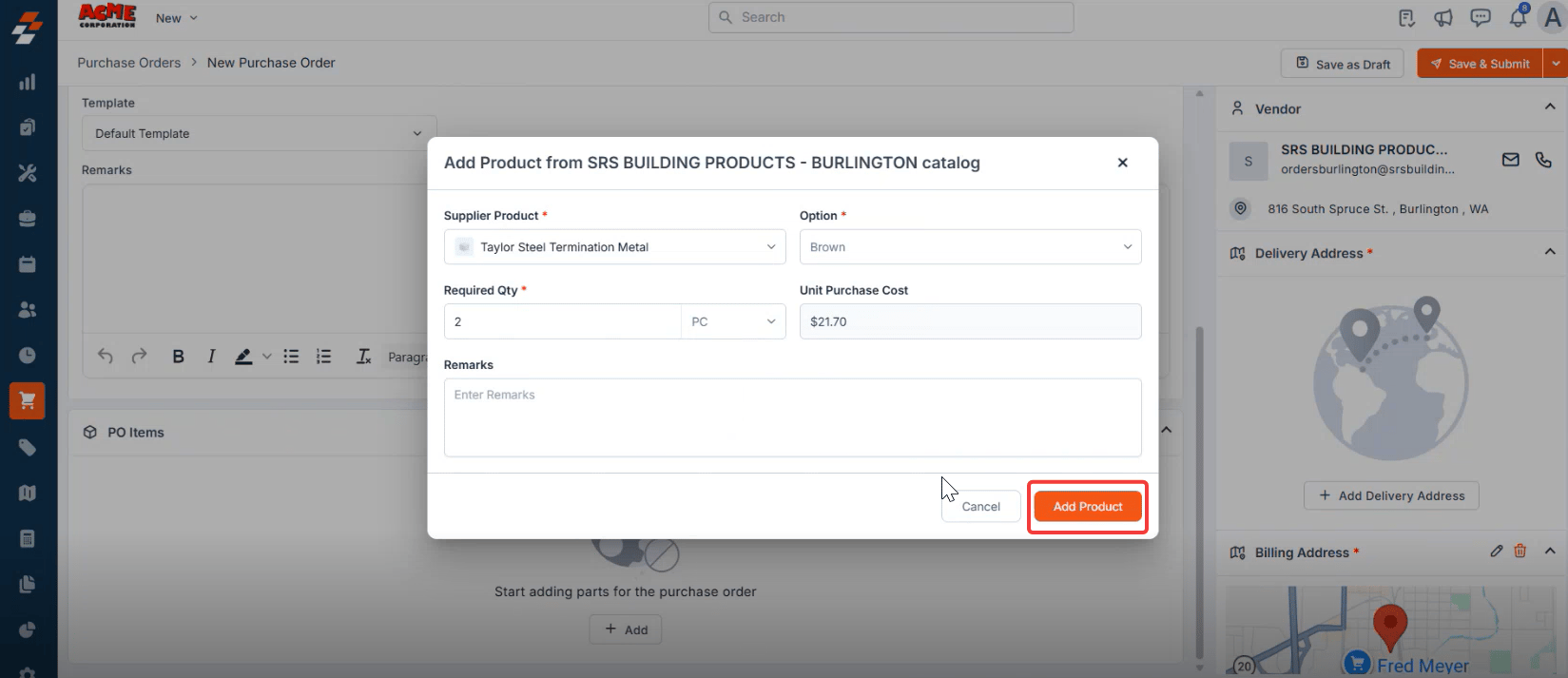Viewport: 1568px width, 678px height.
Task: Go to Purchase Orders breadcrumb
Action: [x=129, y=63]
